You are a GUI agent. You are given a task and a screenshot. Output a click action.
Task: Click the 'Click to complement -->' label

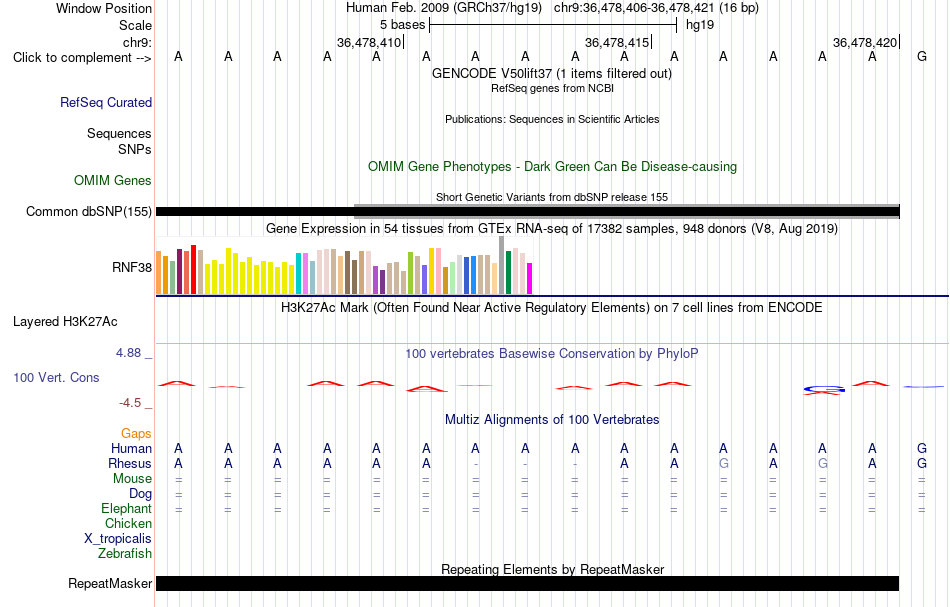point(82,58)
